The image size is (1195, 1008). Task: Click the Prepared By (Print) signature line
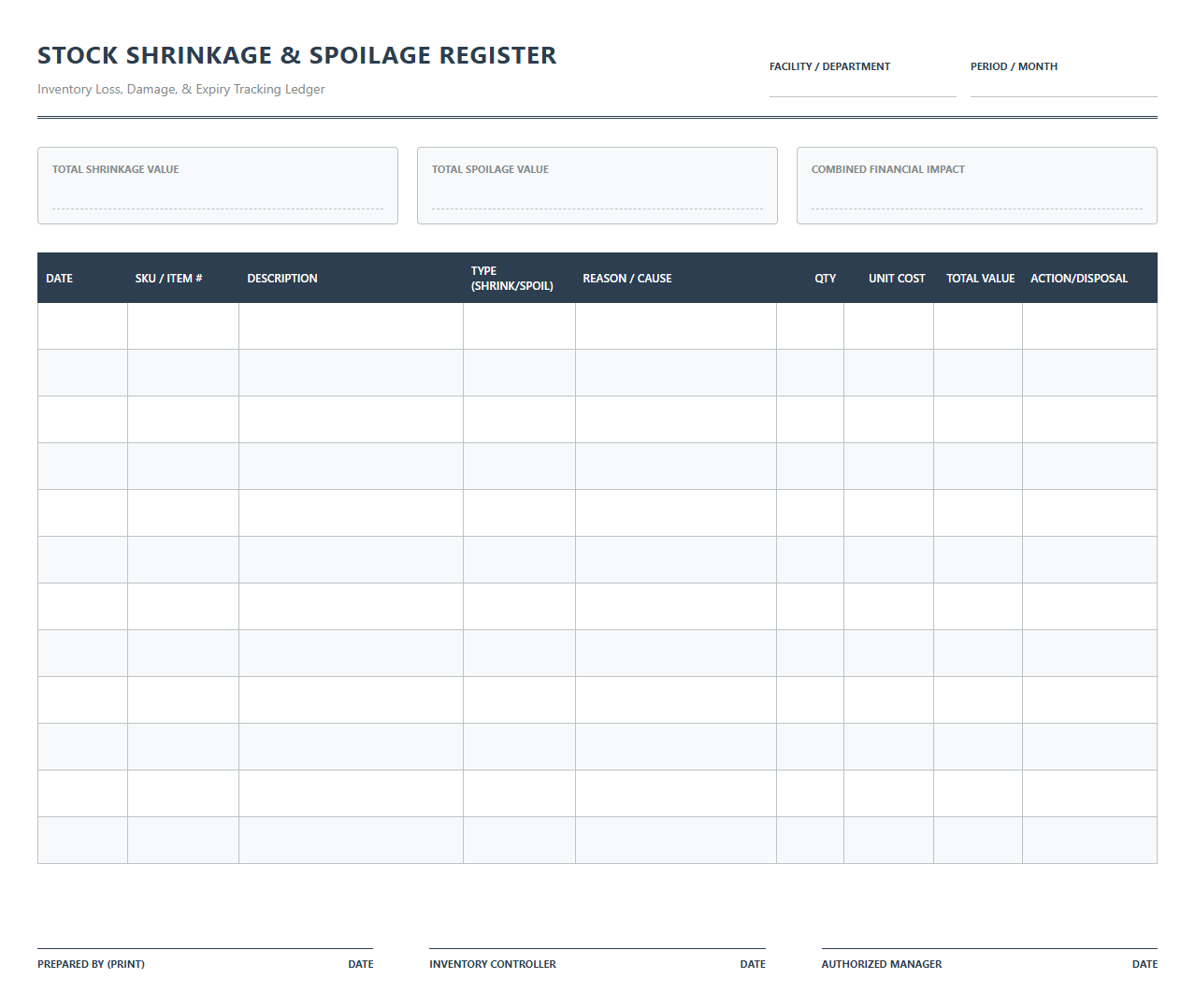205,948
